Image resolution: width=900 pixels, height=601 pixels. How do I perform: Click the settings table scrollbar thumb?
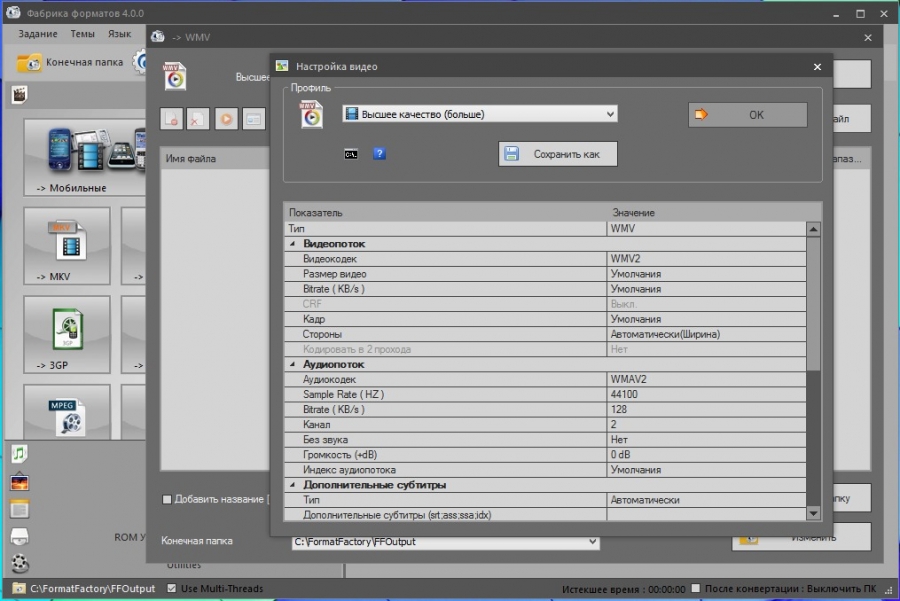(x=813, y=304)
